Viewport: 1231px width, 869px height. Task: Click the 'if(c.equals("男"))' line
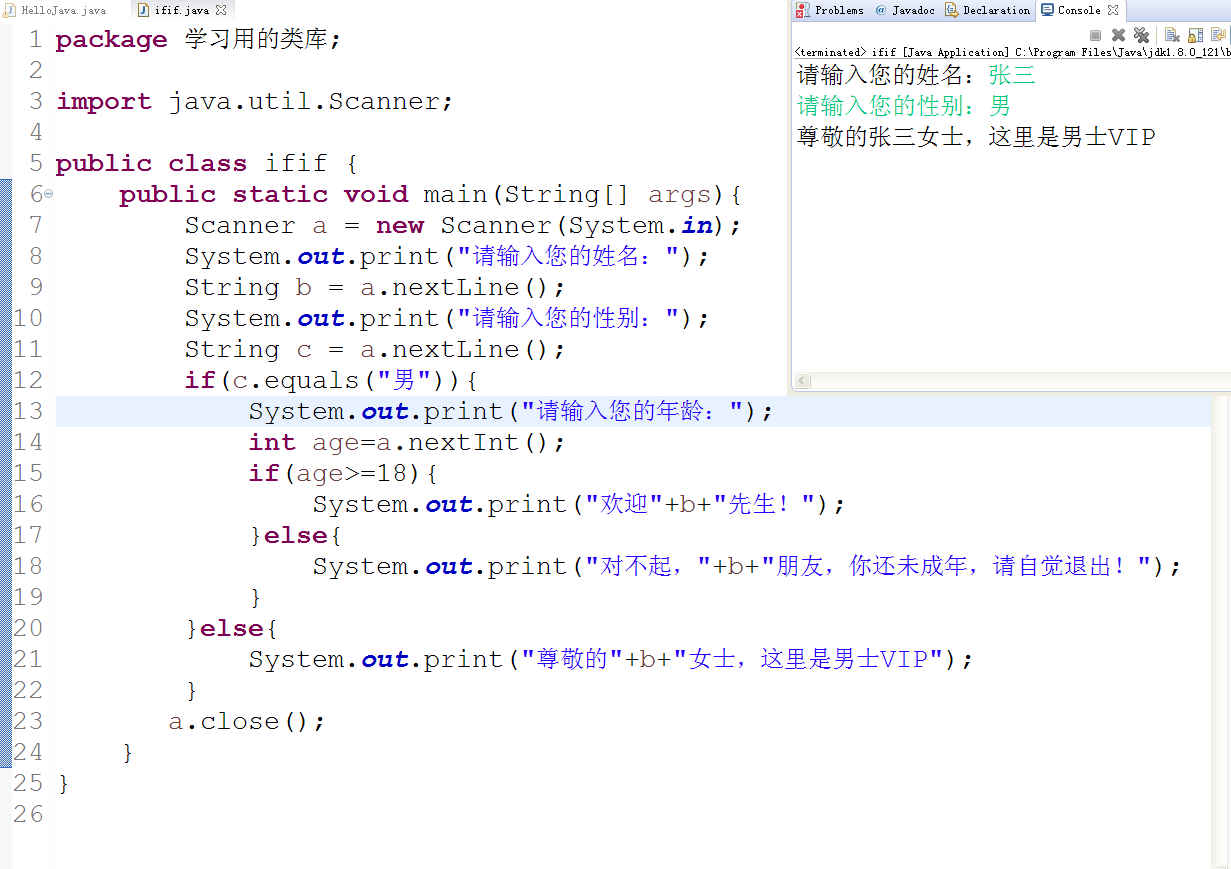332,381
